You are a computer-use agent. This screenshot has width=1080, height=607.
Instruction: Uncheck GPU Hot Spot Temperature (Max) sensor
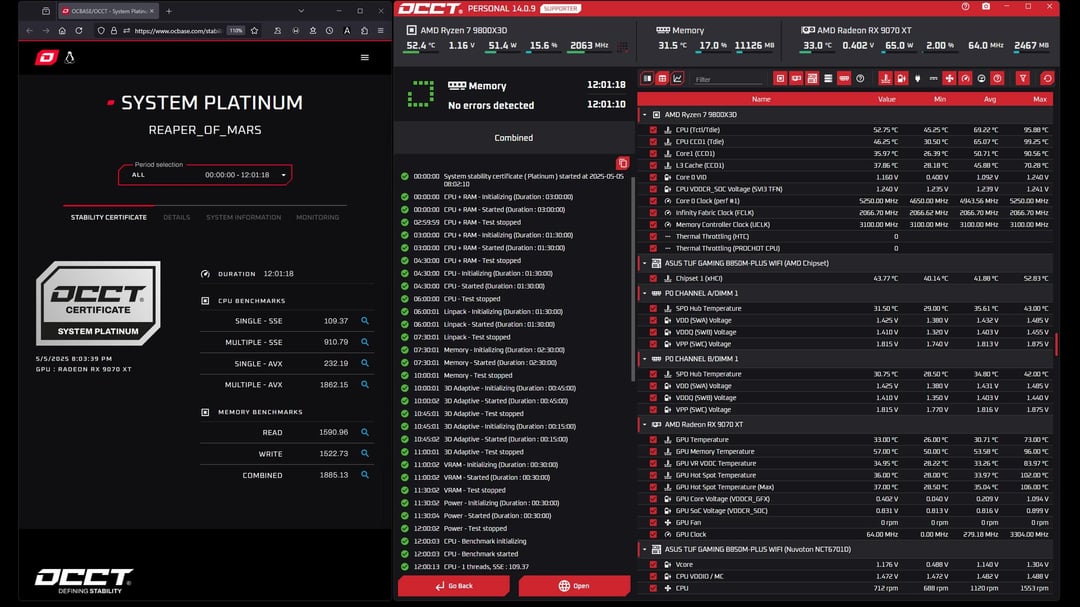click(x=653, y=487)
